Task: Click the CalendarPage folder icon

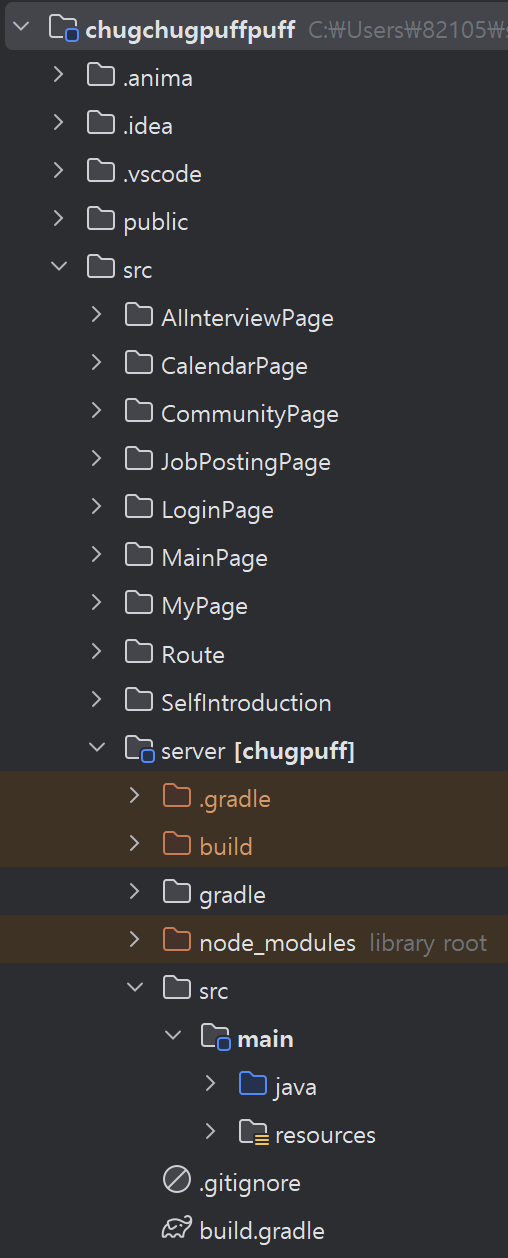Action: 139,364
